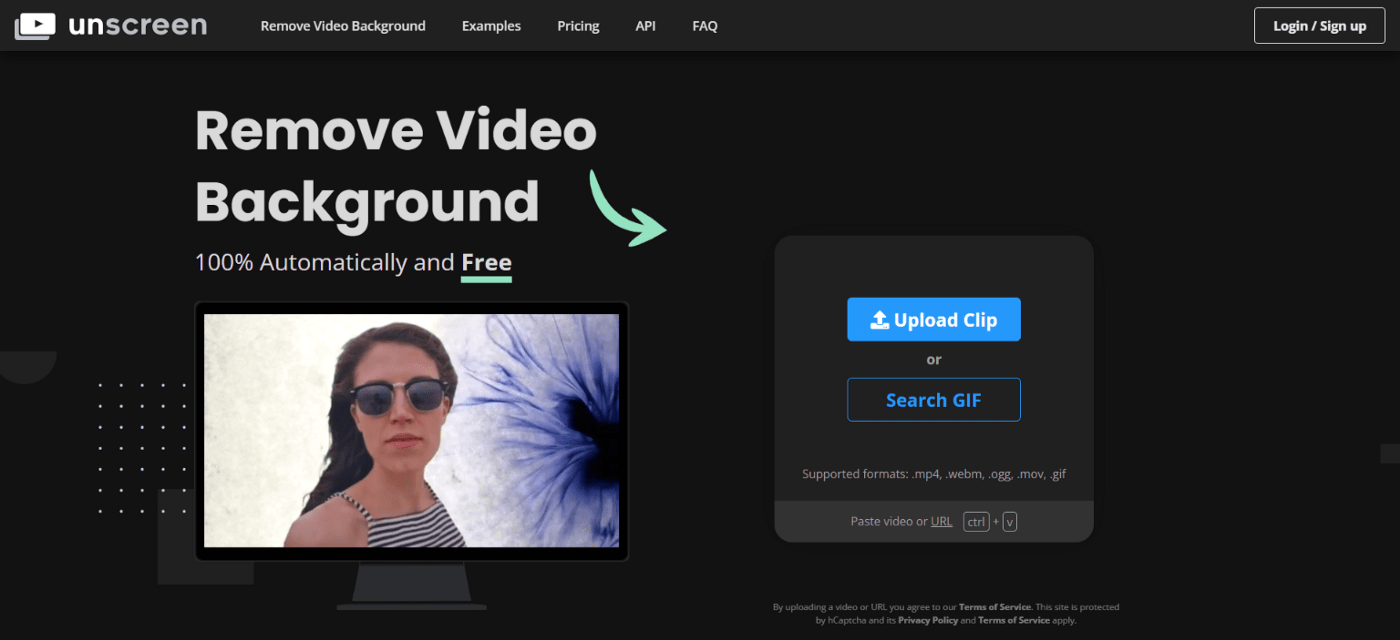Screen dimensions: 1400x640
Task: Click the demo video of woman in sunglasses
Action: [x=411, y=431]
